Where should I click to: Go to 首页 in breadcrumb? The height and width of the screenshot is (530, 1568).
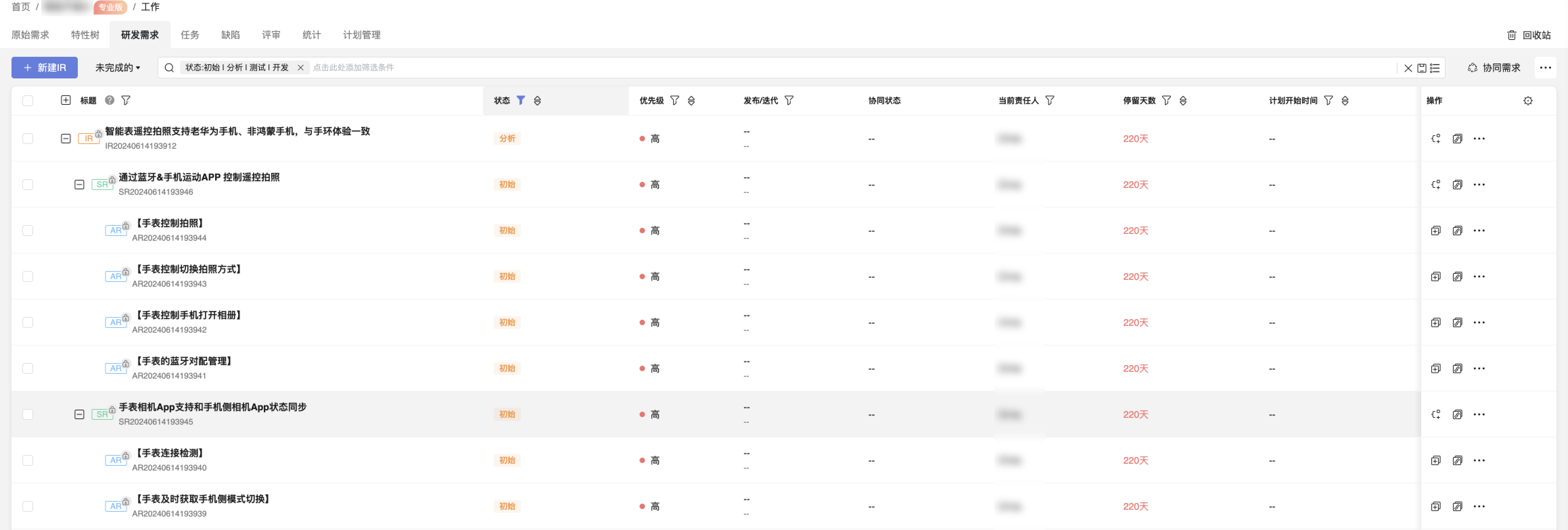[21, 7]
